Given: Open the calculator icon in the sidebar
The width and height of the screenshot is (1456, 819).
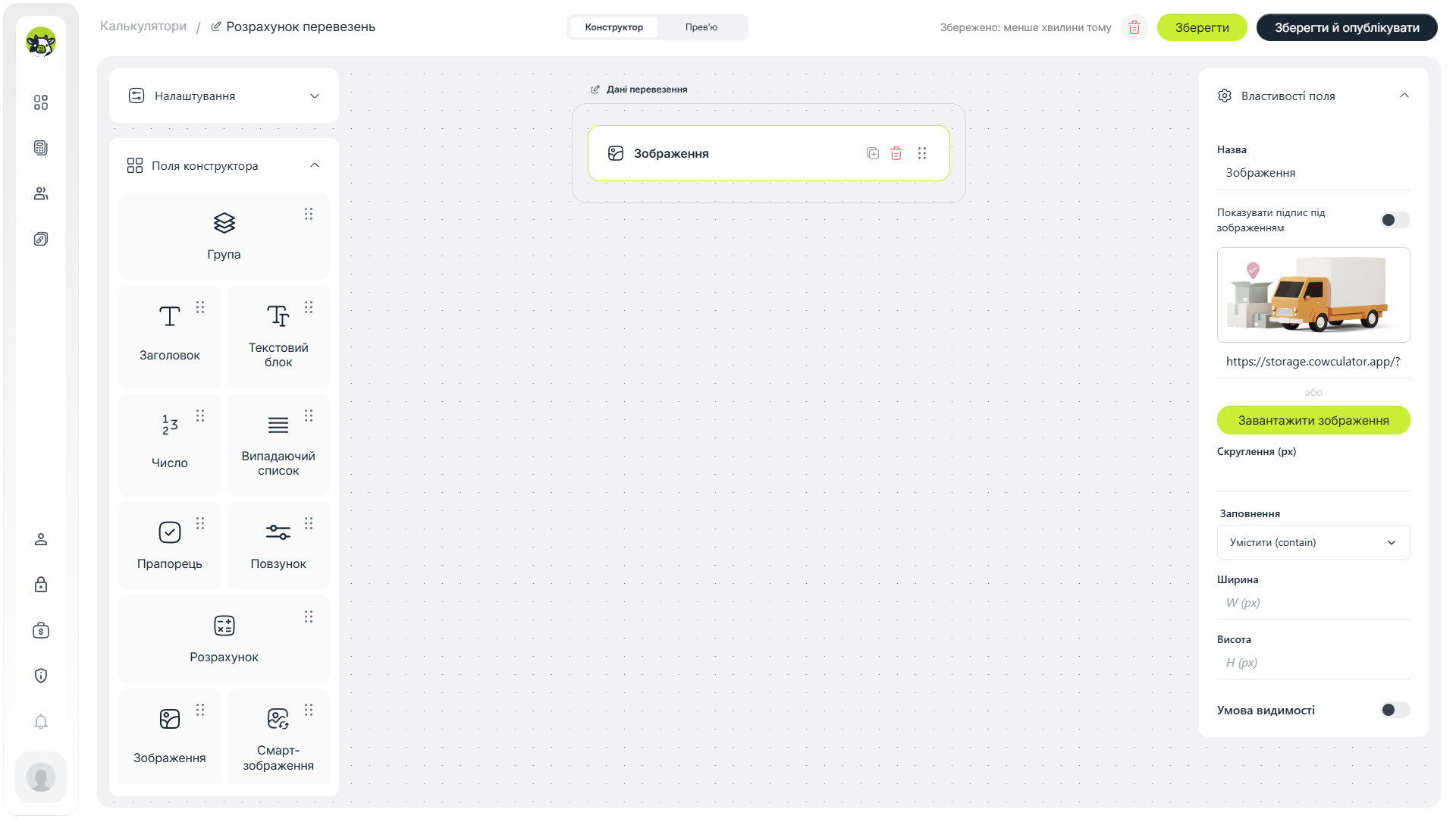Looking at the screenshot, I should [x=41, y=148].
